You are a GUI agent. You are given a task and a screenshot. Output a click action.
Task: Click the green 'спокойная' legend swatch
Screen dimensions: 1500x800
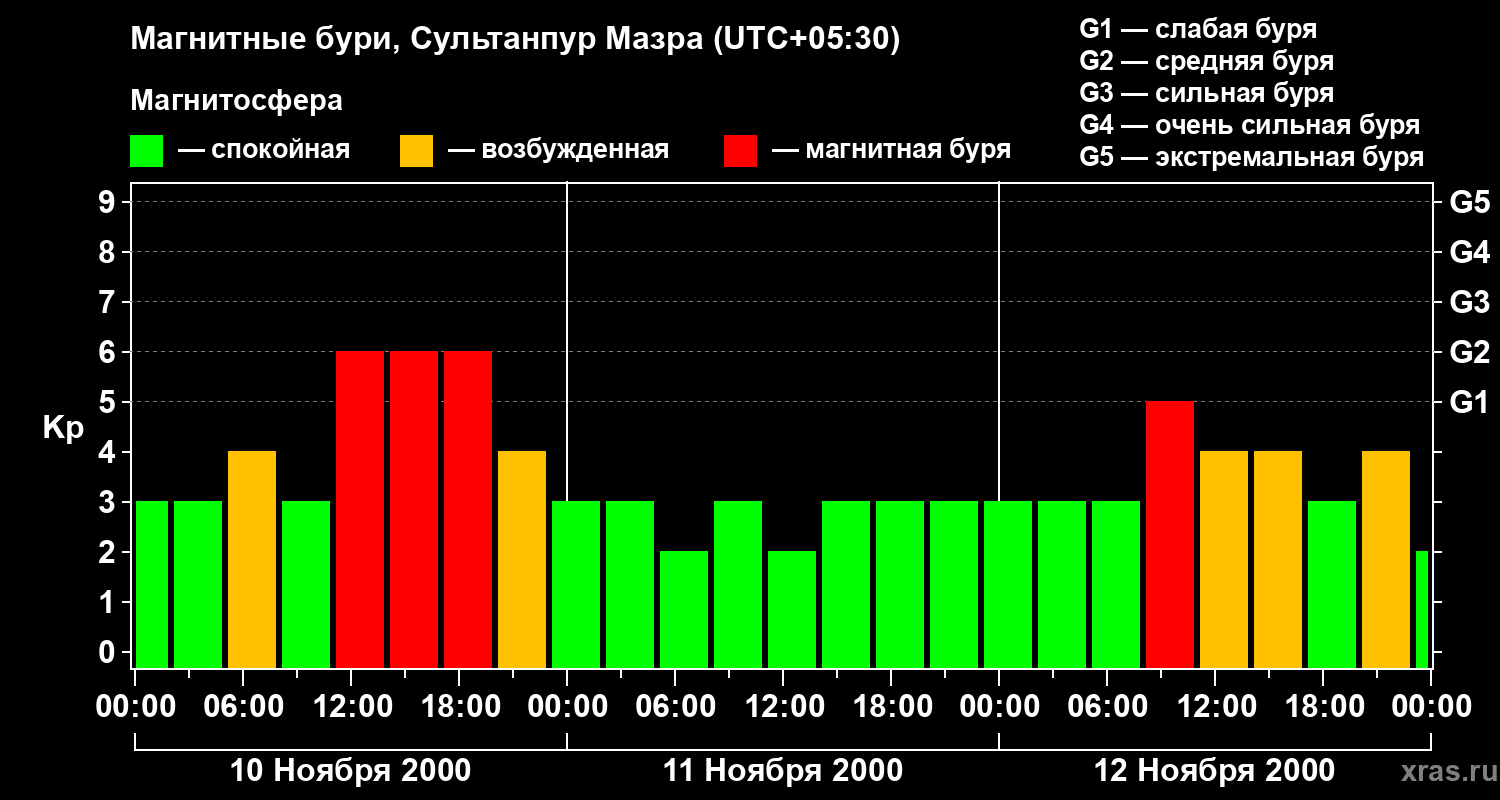[147, 151]
